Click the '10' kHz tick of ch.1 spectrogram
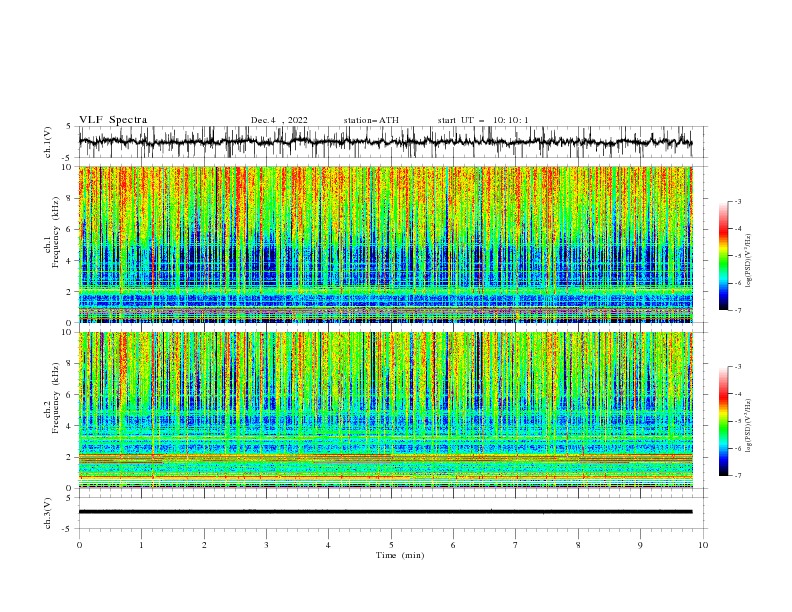This screenshot has height=612, width=792. [x=69, y=167]
